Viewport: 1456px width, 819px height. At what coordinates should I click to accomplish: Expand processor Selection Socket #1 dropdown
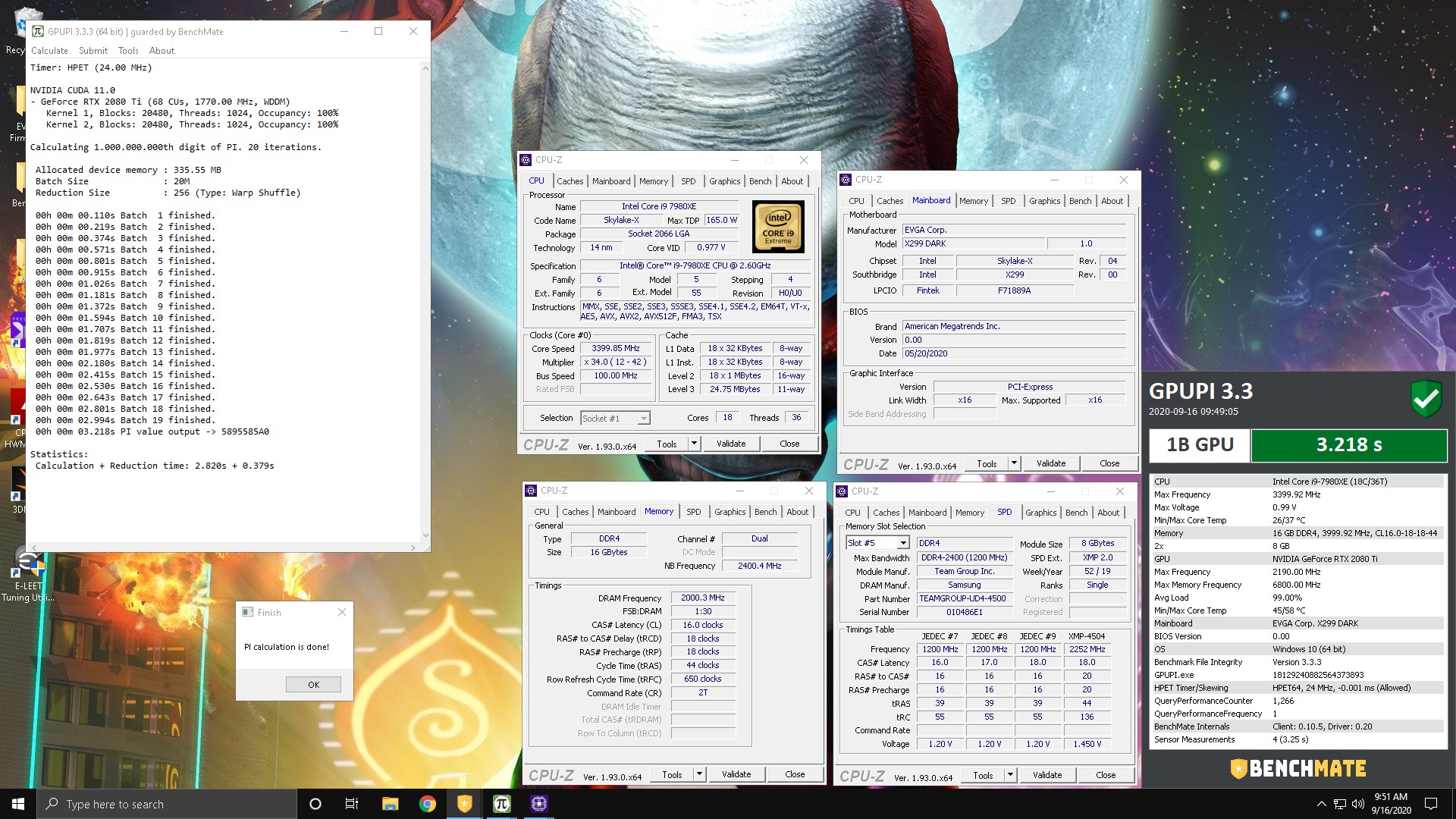[x=644, y=419]
